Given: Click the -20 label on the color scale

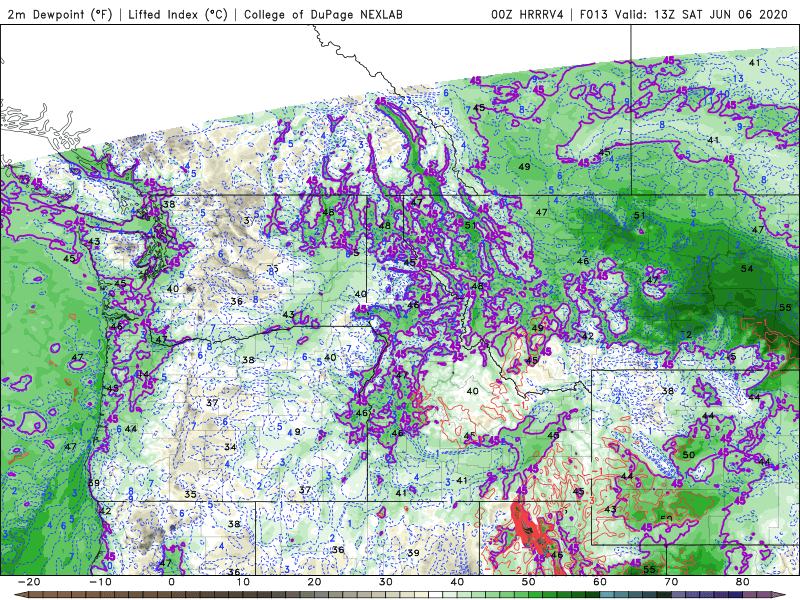Looking at the screenshot, I should click(x=29, y=582).
